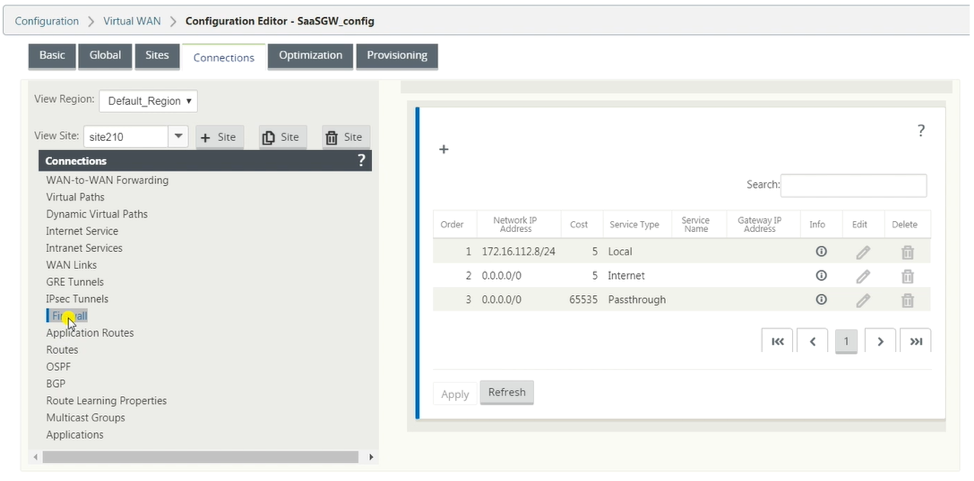Screen dimensions: 974x481
Task: Open the View Site dropdown arrow
Action: click(x=178, y=136)
